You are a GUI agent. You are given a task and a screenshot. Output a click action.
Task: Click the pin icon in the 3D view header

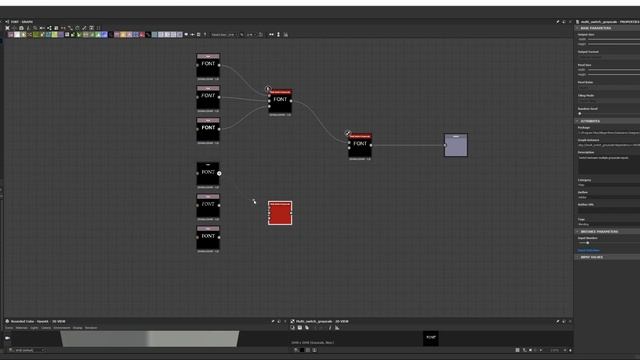[x=273, y=322]
